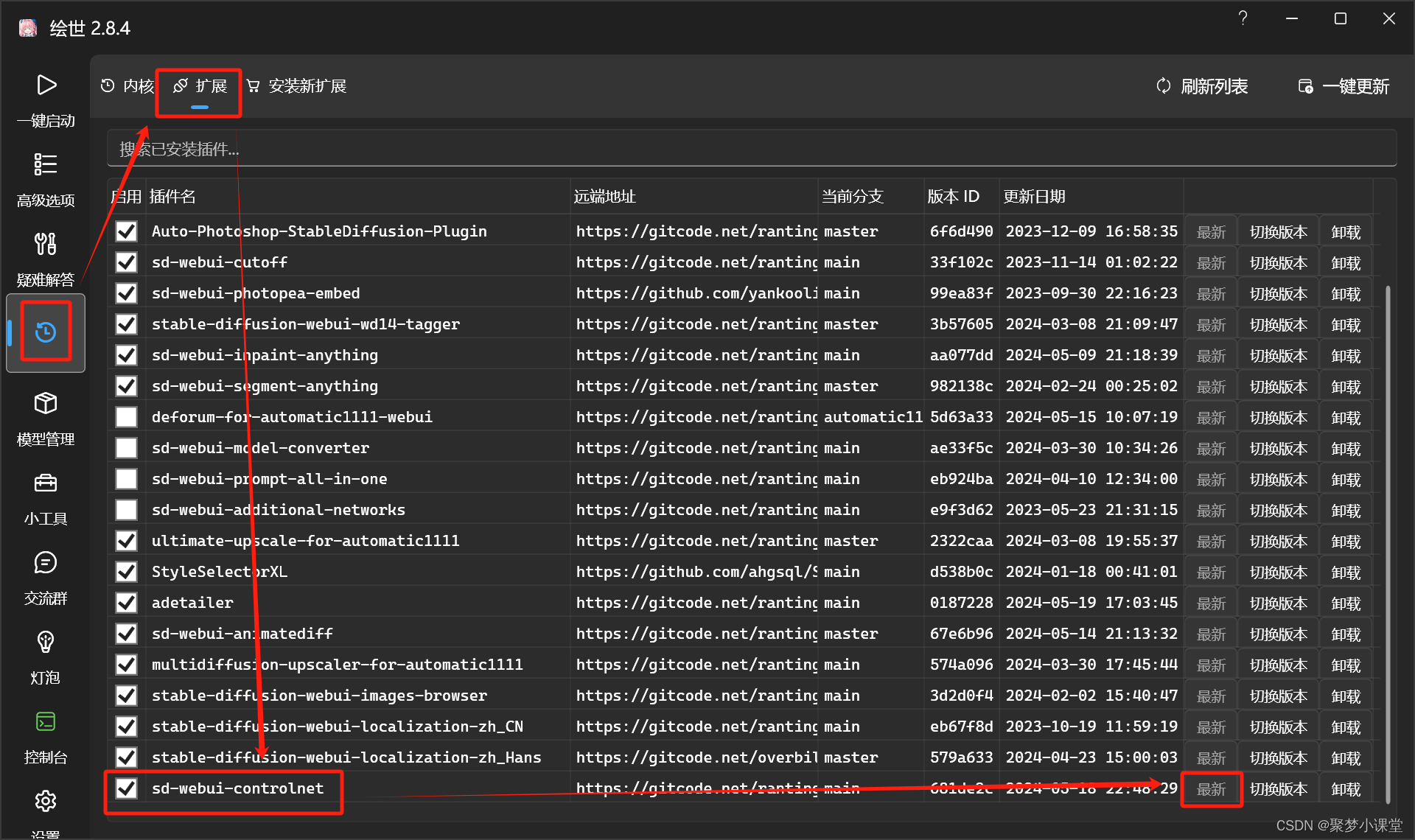This screenshot has height=840, width=1415.
Task: Open the troubleshooting tools icon
Action: 46,244
